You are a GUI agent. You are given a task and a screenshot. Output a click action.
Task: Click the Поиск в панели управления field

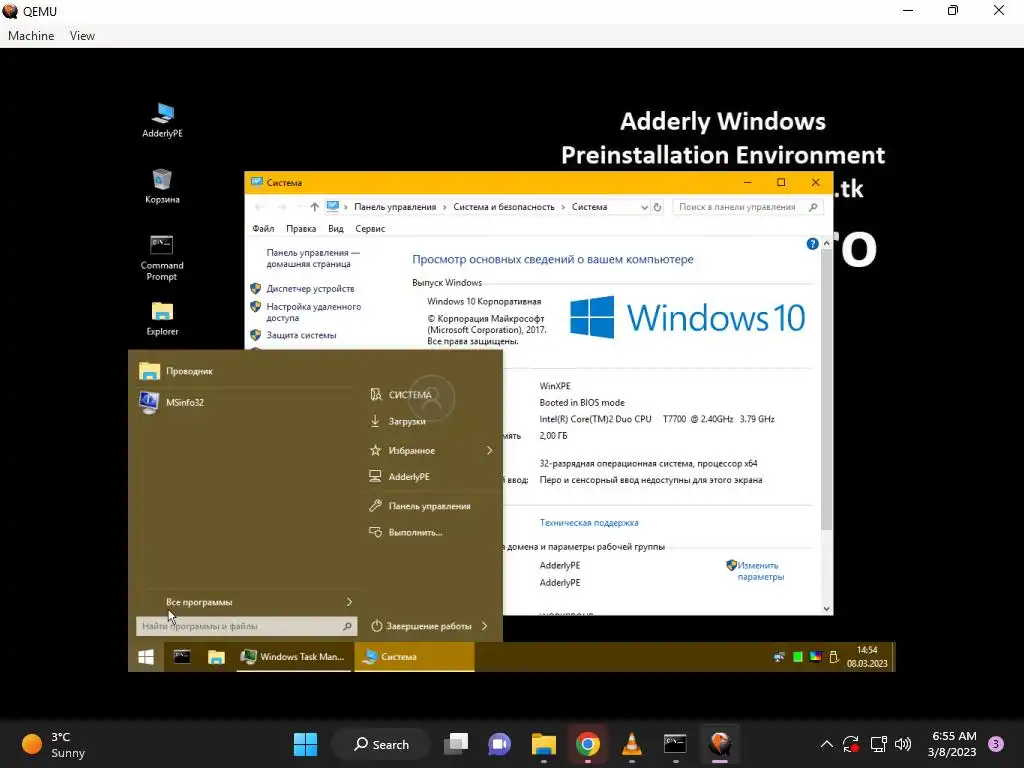748,207
